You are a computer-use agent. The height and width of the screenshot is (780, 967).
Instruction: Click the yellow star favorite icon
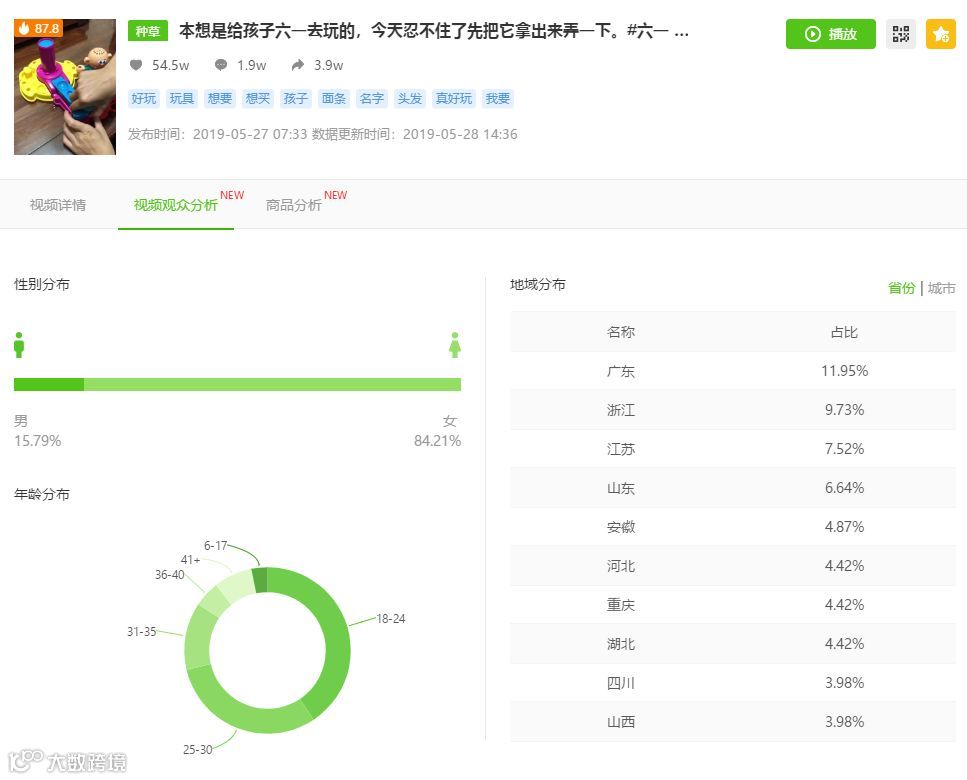pyautogui.click(x=940, y=34)
